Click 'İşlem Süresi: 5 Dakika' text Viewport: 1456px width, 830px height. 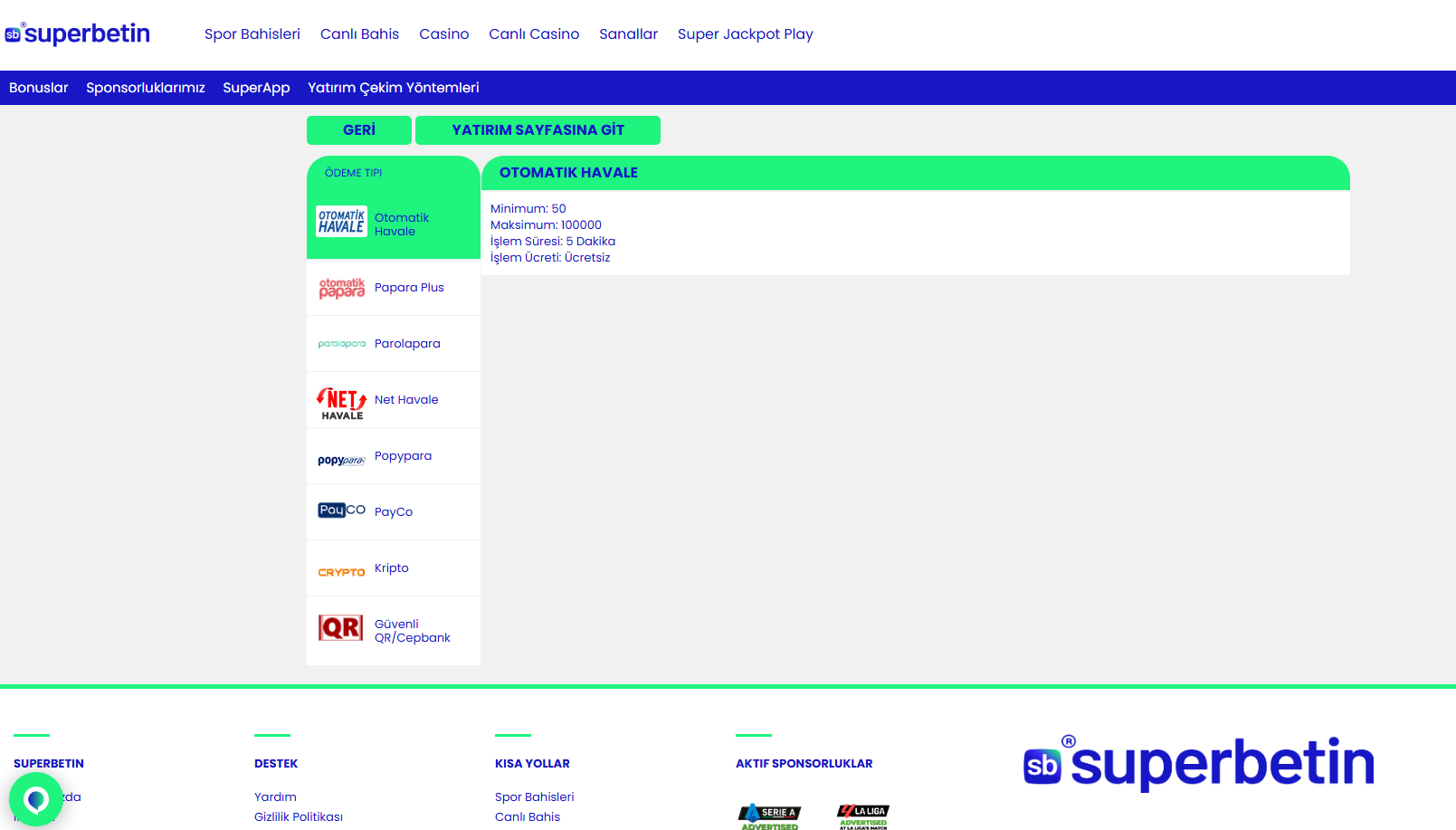[553, 242]
